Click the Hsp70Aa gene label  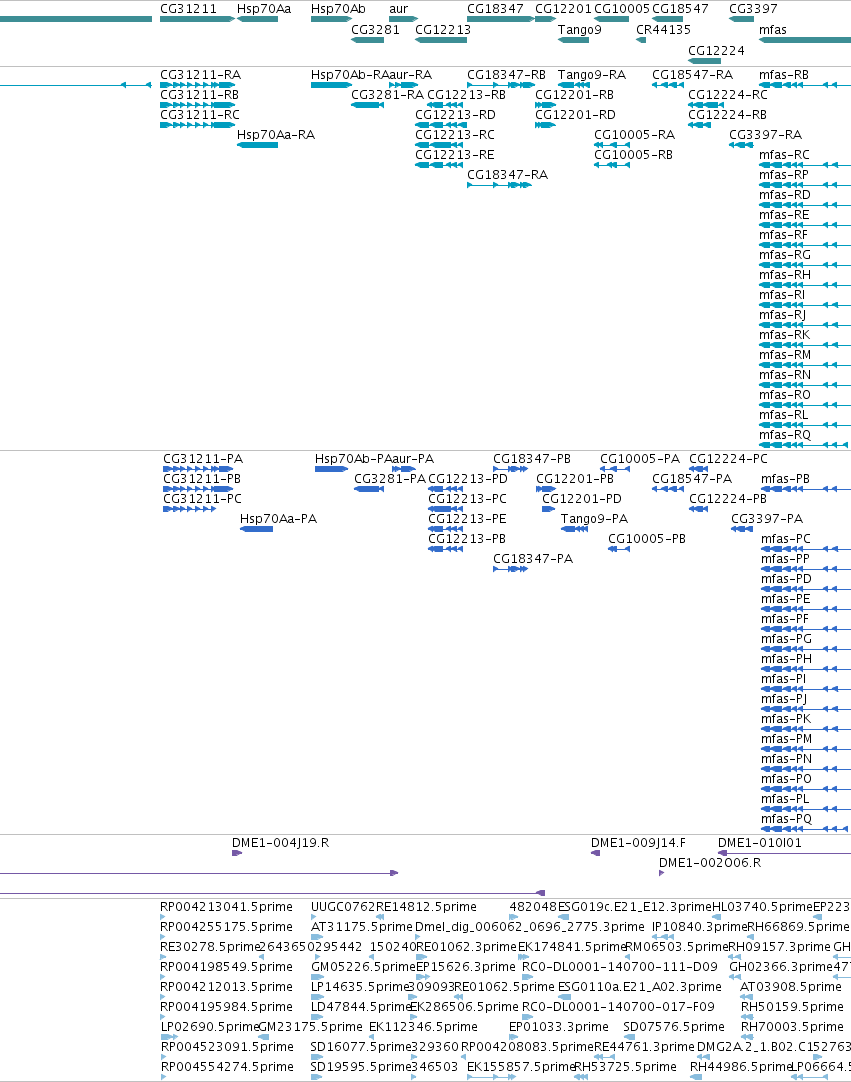[x=264, y=9]
